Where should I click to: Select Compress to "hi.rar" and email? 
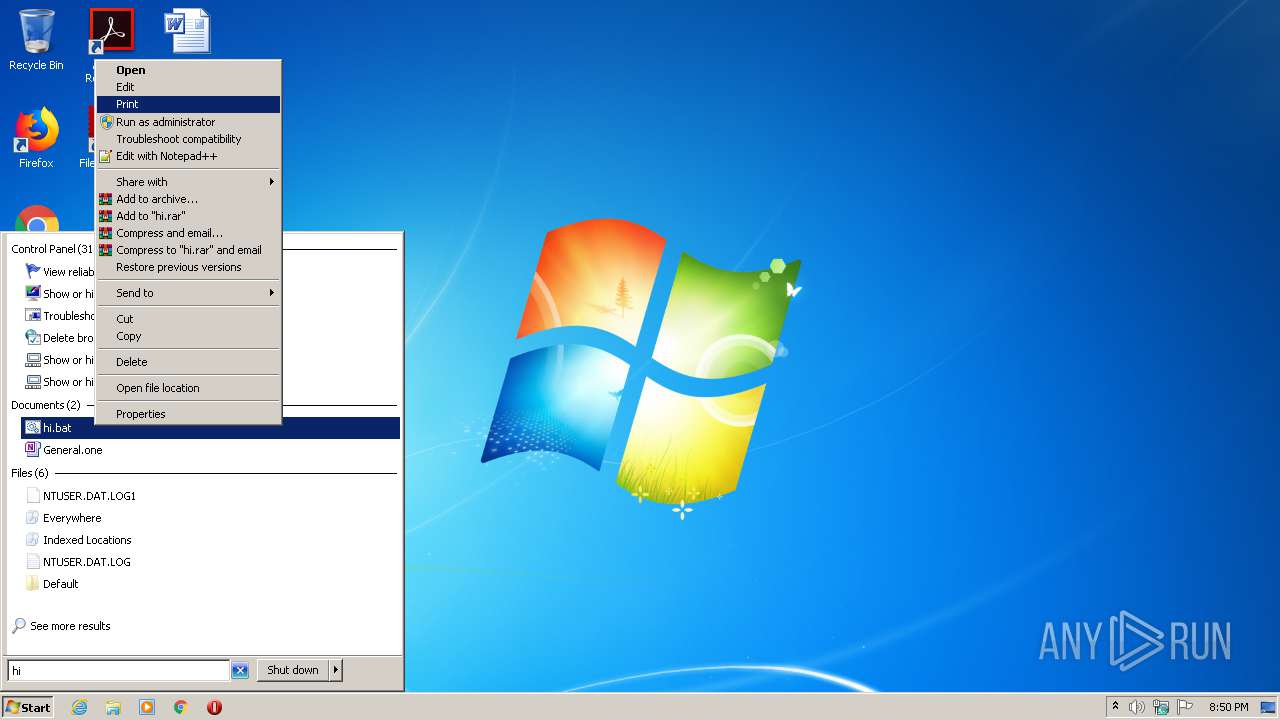click(188, 250)
